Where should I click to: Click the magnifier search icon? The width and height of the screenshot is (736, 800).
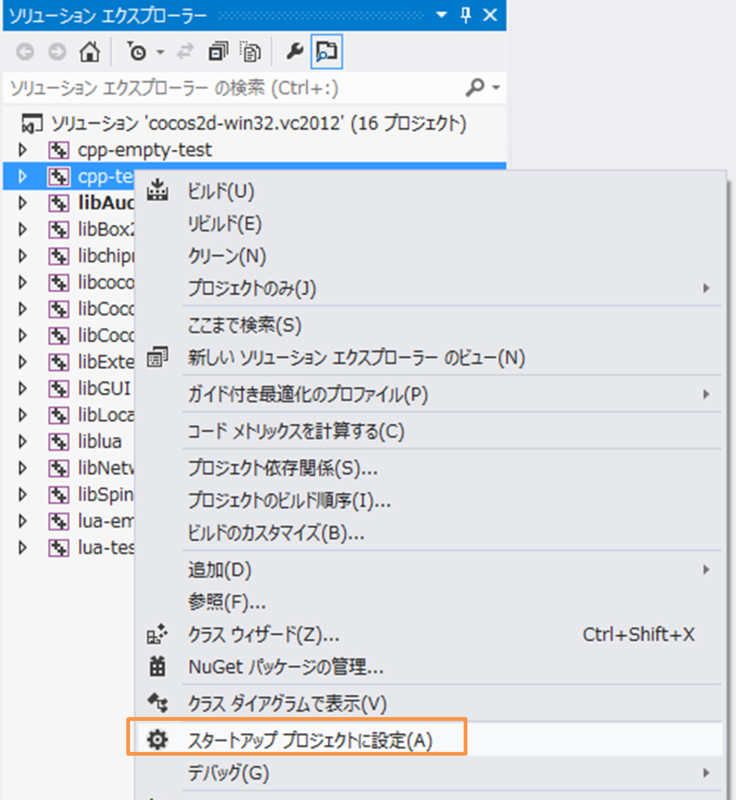pyautogui.click(x=474, y=88)
